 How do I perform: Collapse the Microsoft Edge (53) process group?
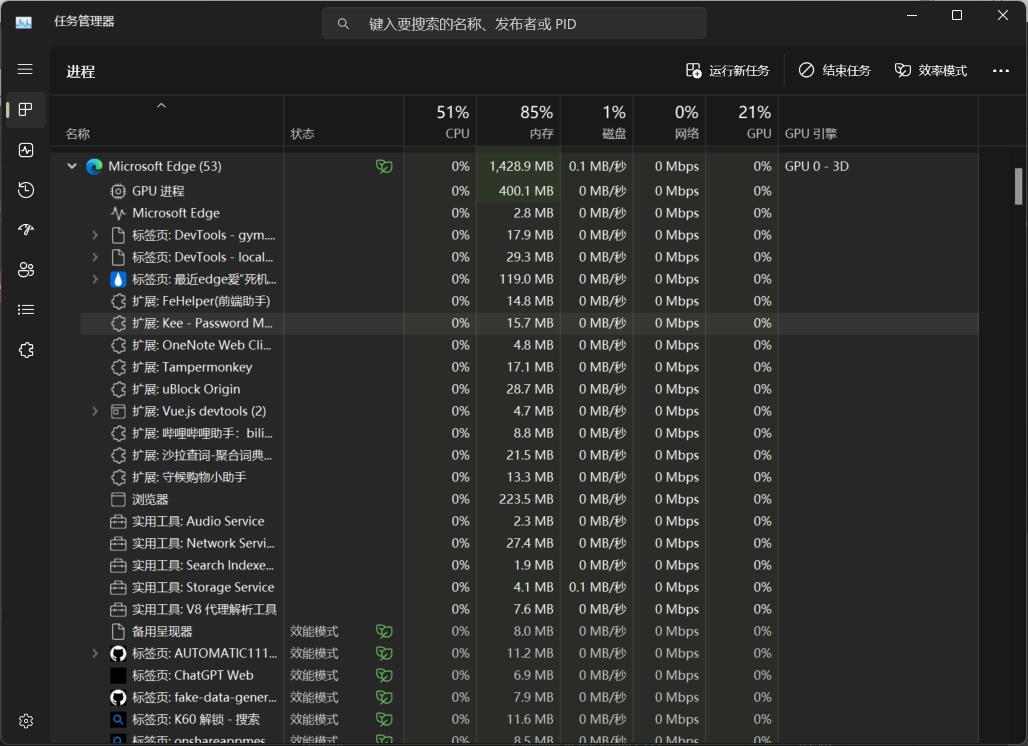pos(72,167)
